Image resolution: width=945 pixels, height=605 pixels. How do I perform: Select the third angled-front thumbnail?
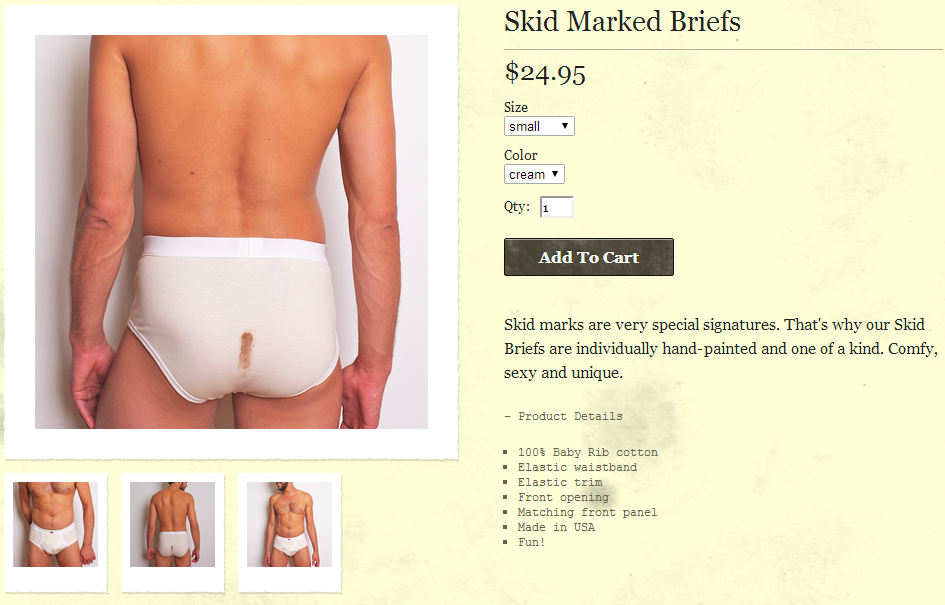pyautogui.click(x=289, y=524)
